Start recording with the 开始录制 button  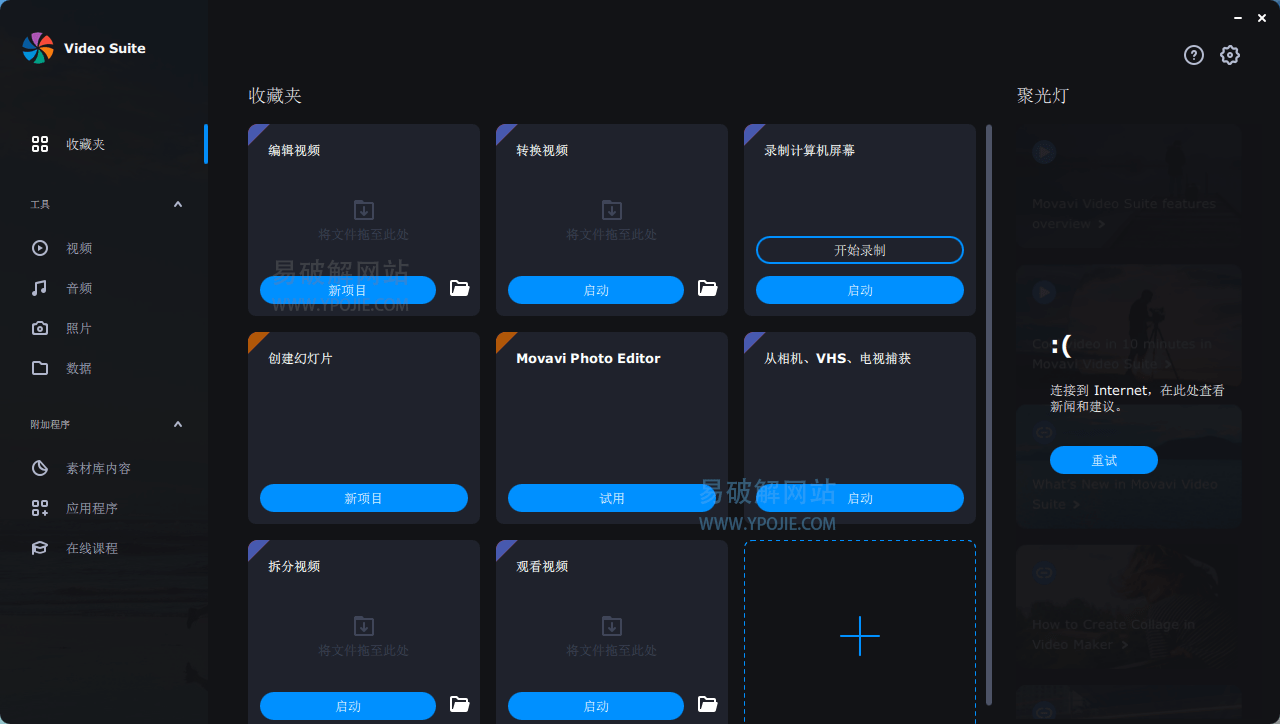pos(860,250)
